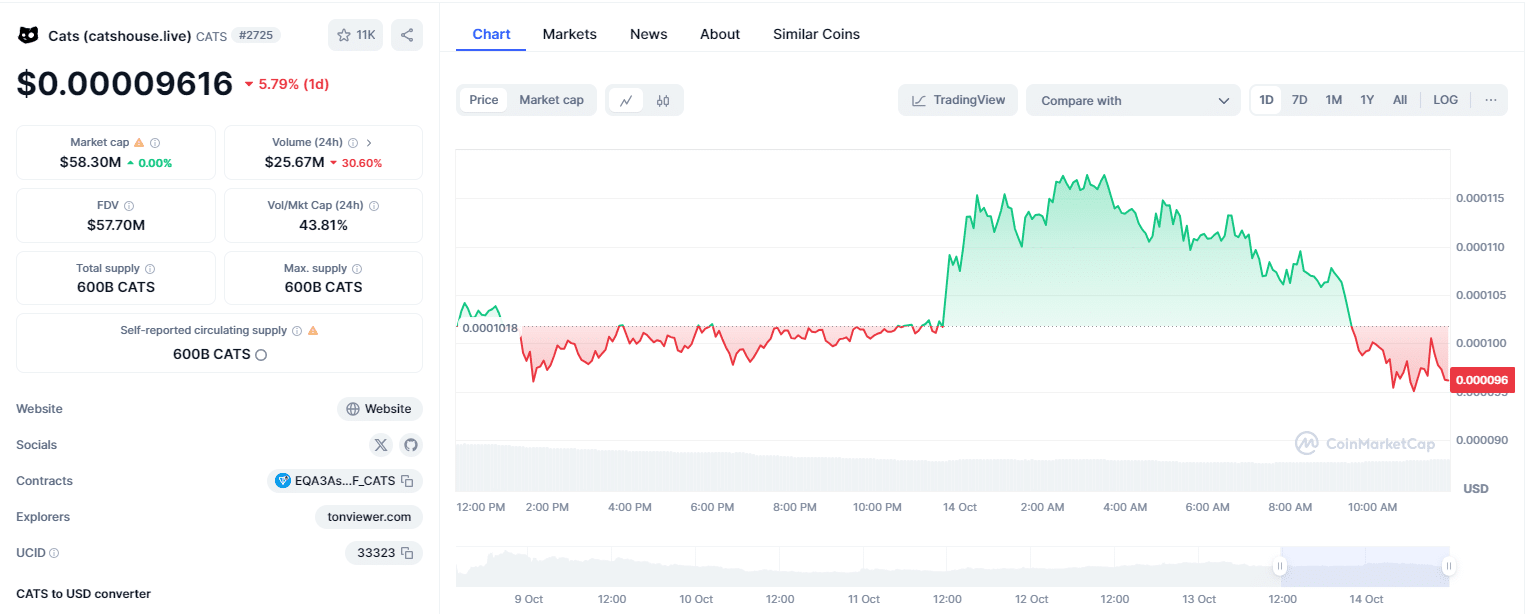This screenshot has height=614, width=1525.
Task: Open the Similar Coins tab
Action: click(816, 34)
